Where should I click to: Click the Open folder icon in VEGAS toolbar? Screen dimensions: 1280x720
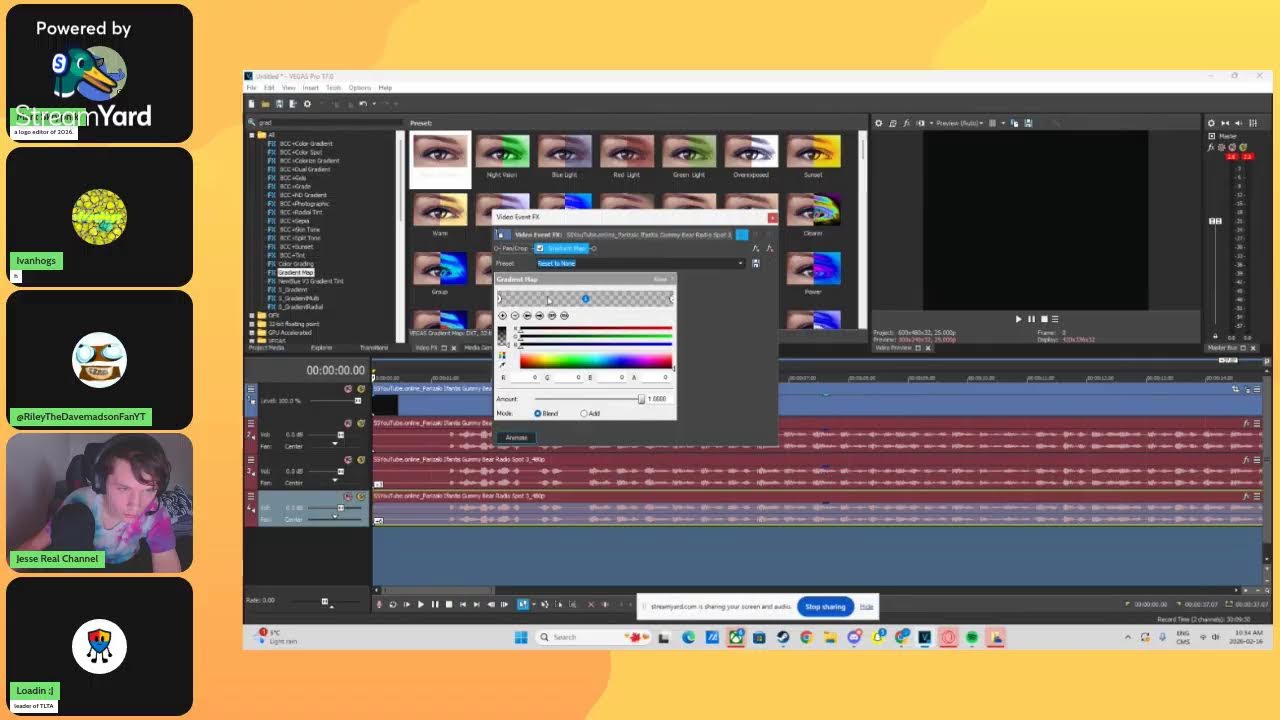coord(265,104)
